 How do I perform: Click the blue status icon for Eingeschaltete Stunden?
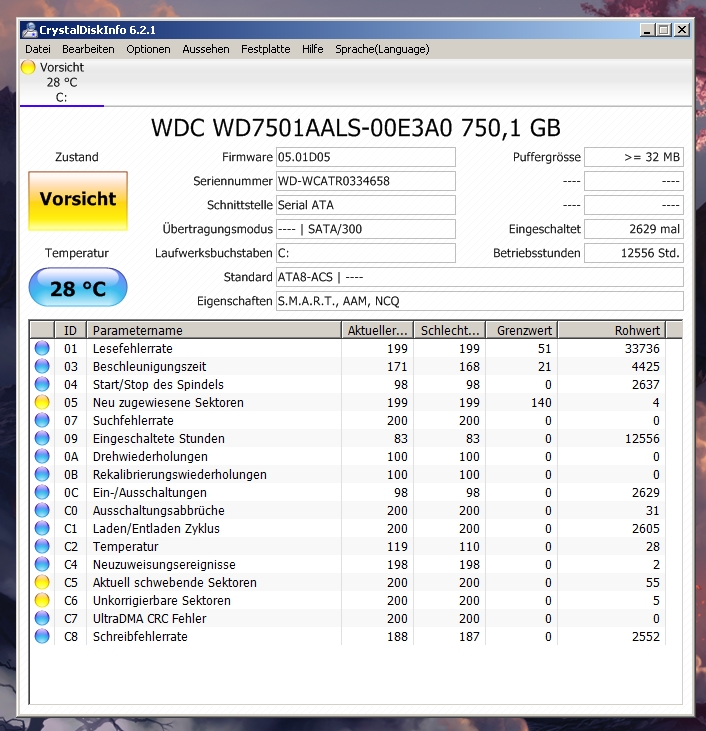tap(42, 438)
